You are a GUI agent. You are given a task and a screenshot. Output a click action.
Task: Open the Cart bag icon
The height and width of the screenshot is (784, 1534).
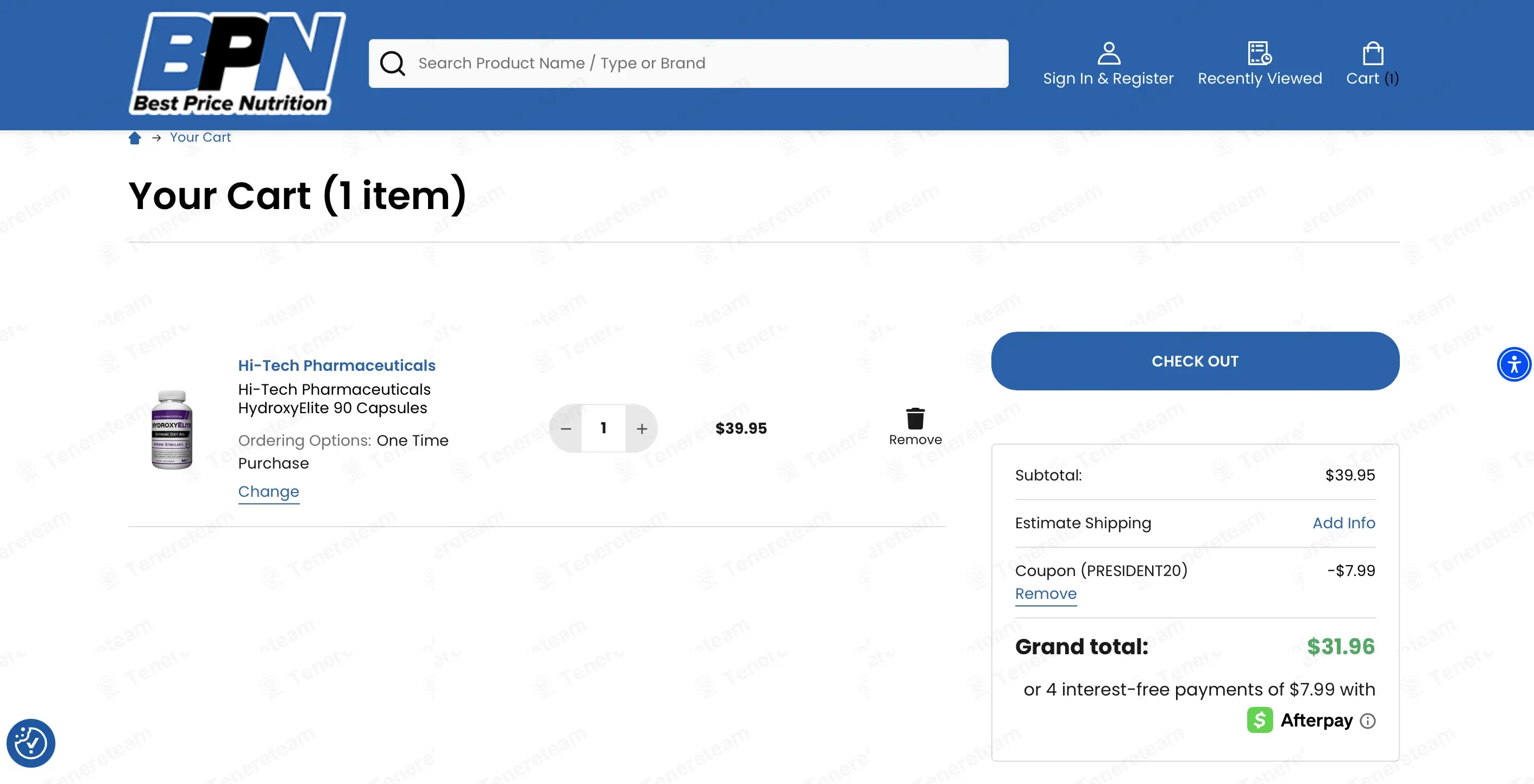(1373, 53)
